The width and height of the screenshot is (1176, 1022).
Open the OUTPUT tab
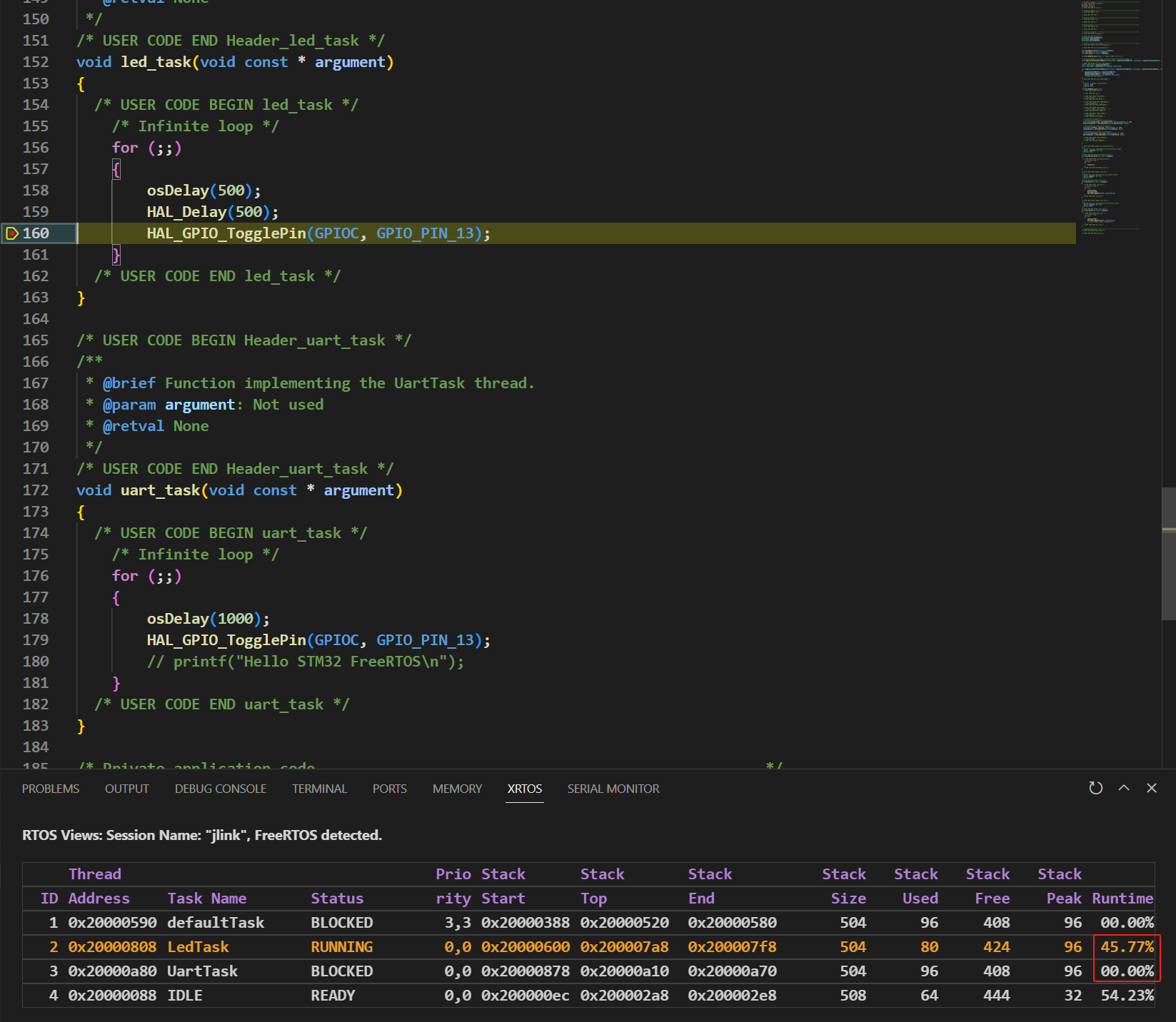pyautogui.click(x=127, y=789)
